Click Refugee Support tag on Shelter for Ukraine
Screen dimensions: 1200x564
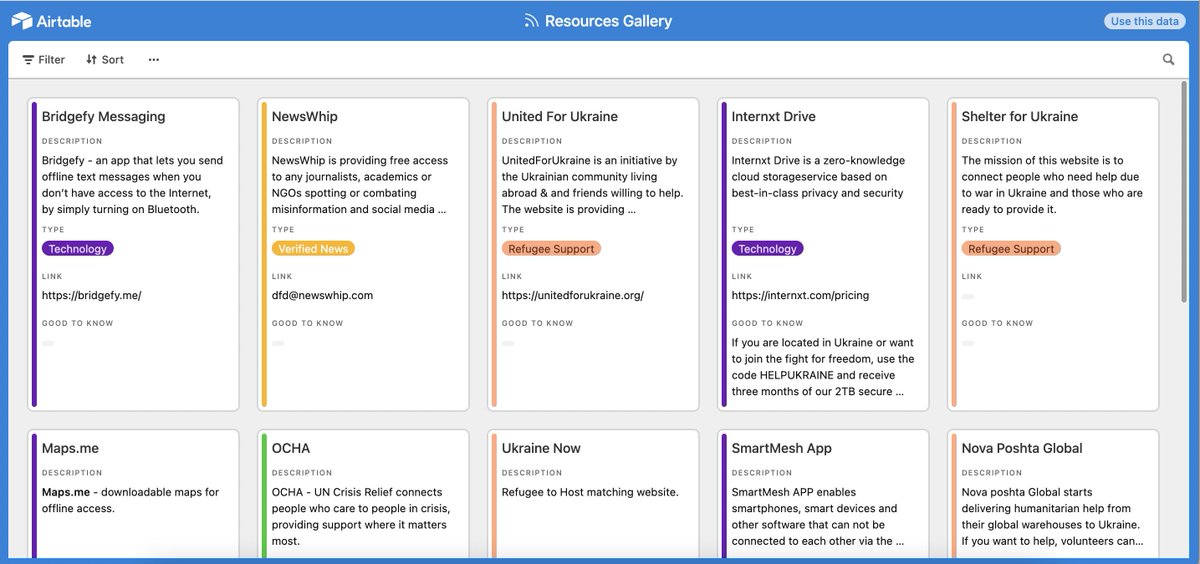click(x=1011, y=249)
